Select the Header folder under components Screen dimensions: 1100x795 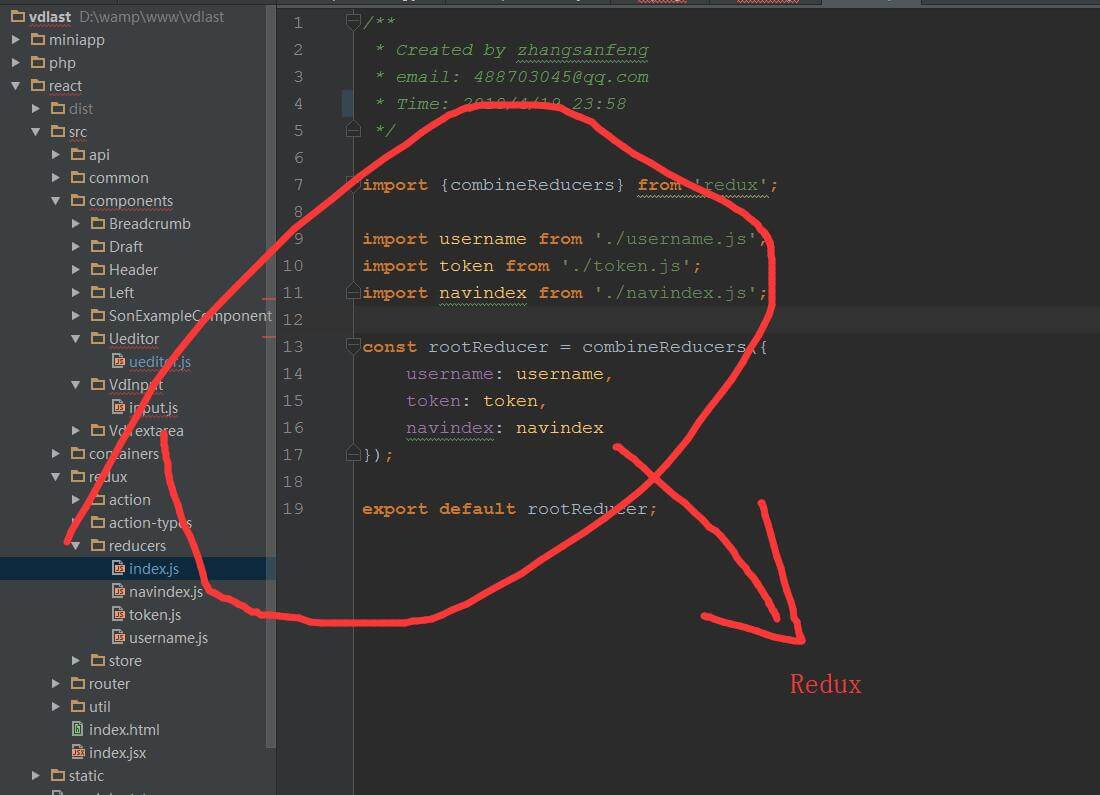click(133, 270)
